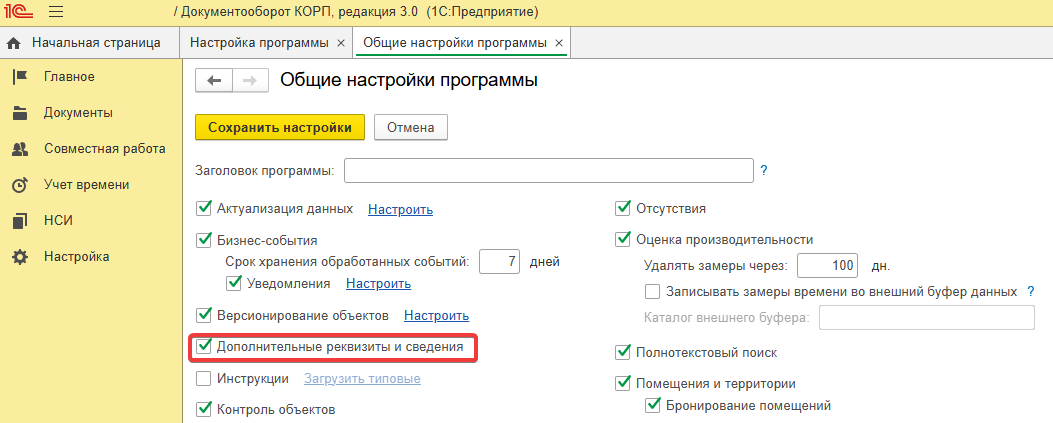Toggle the Отсутствия checkbox
1053x423 pixels.
point(623,209)
